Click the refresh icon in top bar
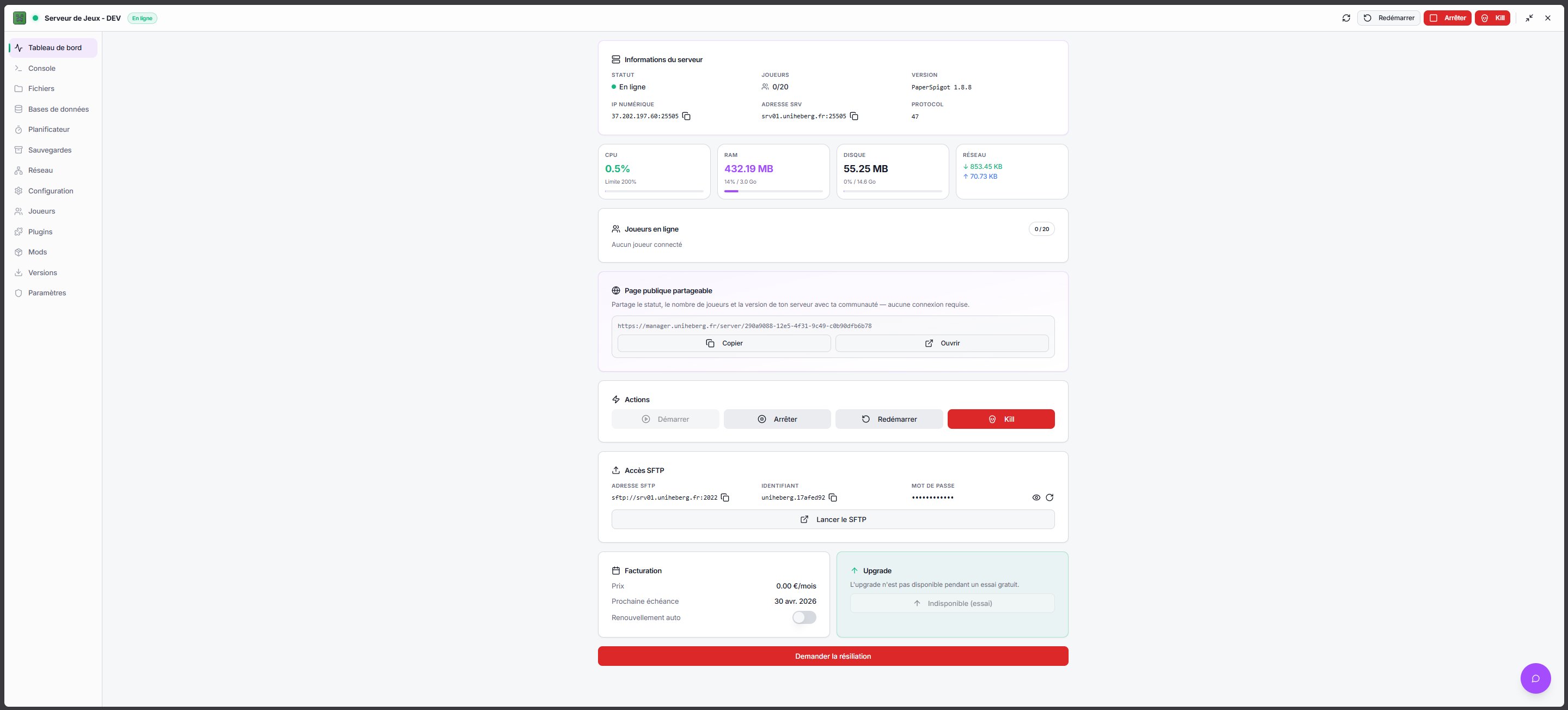The width and height of the screenshot is (1568, 710). coord(1346,19)
